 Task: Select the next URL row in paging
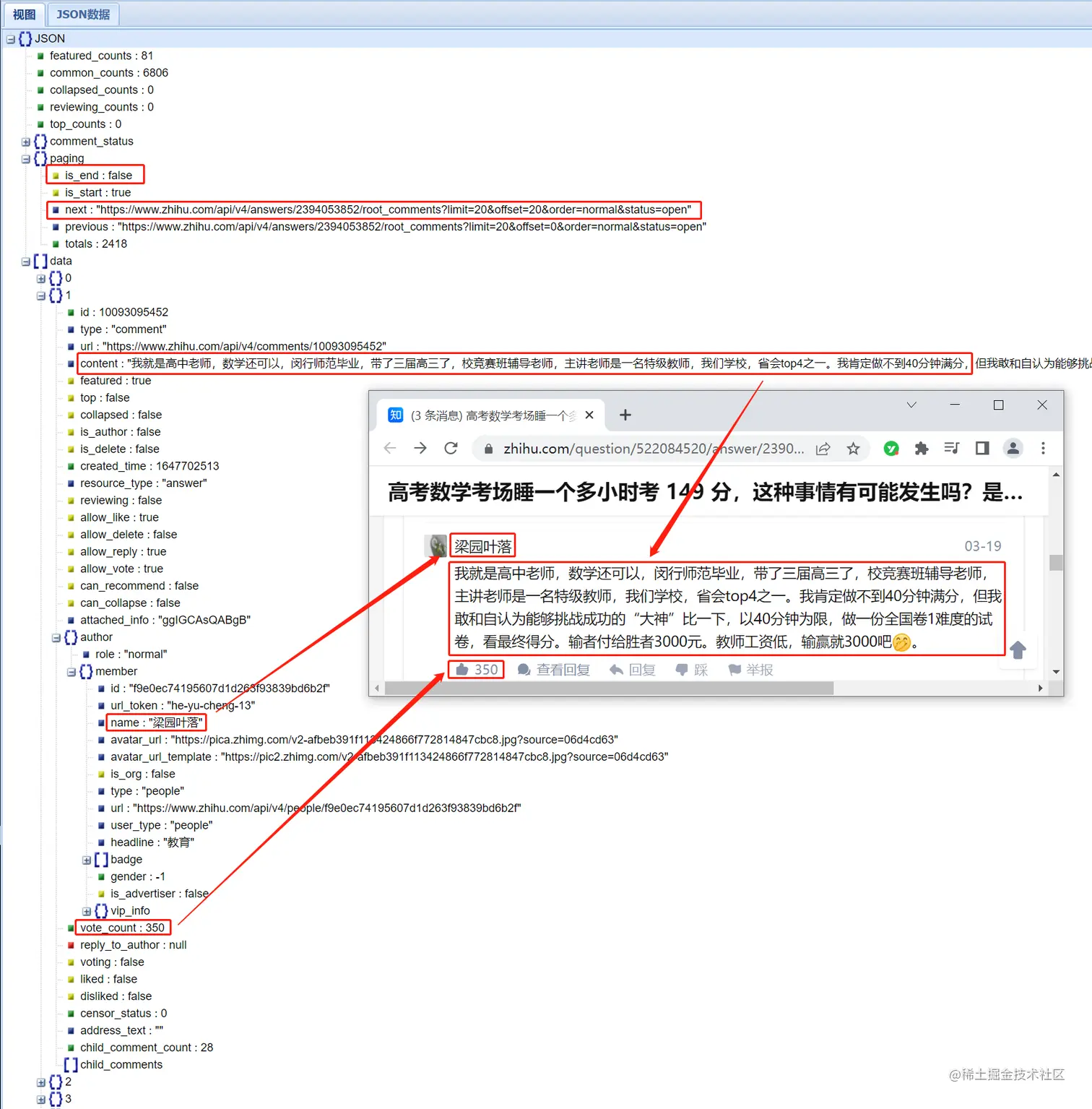pos(378,210)
